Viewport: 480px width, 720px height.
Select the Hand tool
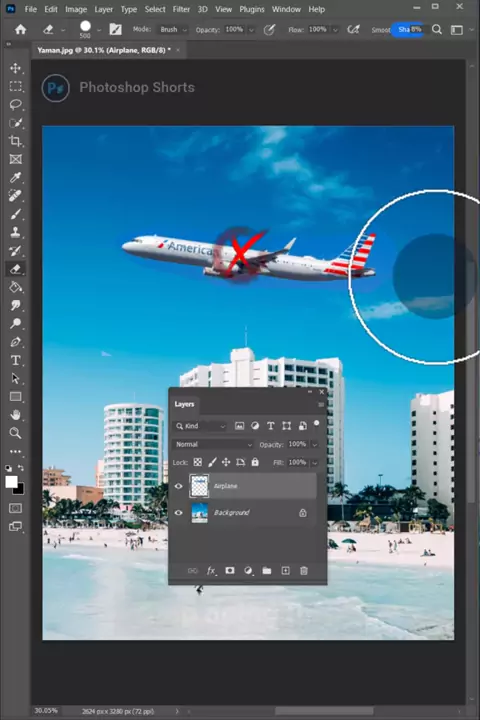pyautogui.click(x=16, y=415)
